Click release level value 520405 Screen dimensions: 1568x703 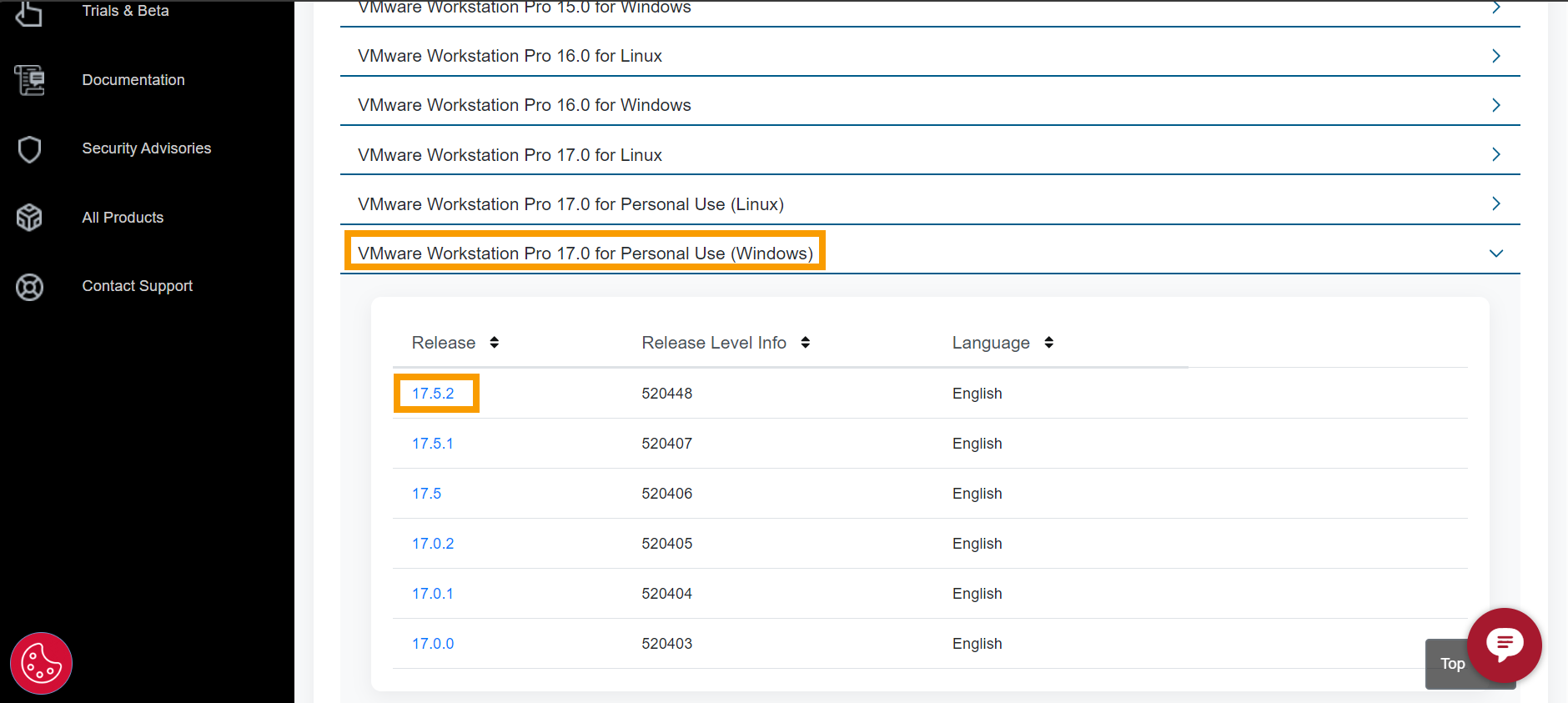[x=667, y=544]
